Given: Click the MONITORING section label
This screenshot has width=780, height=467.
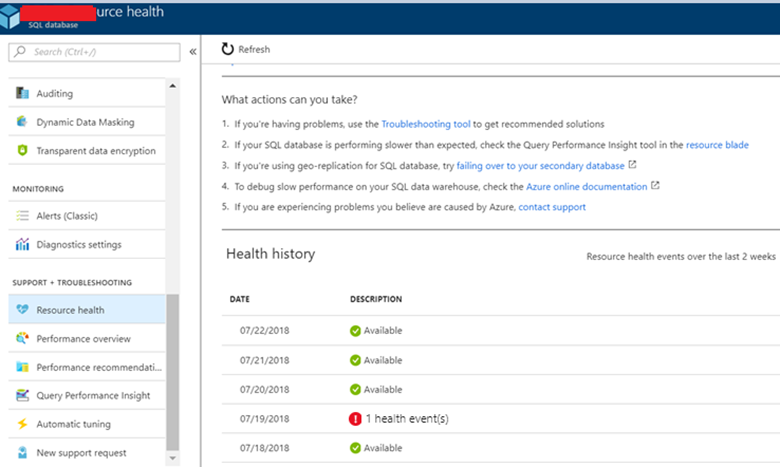Looking at the screenshot, I should [38, 189].
